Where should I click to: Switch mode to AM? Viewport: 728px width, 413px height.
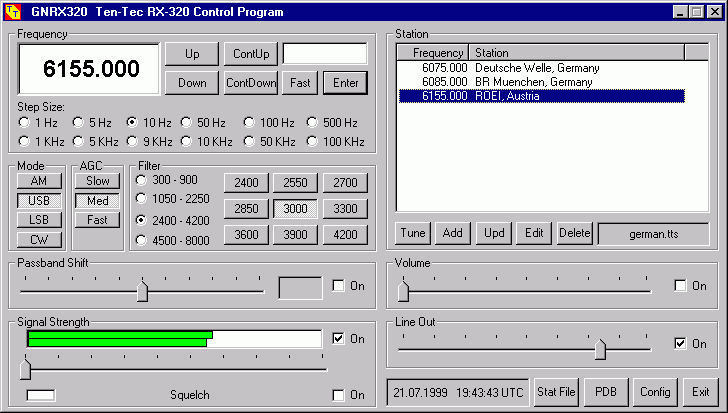click(39, 181)
